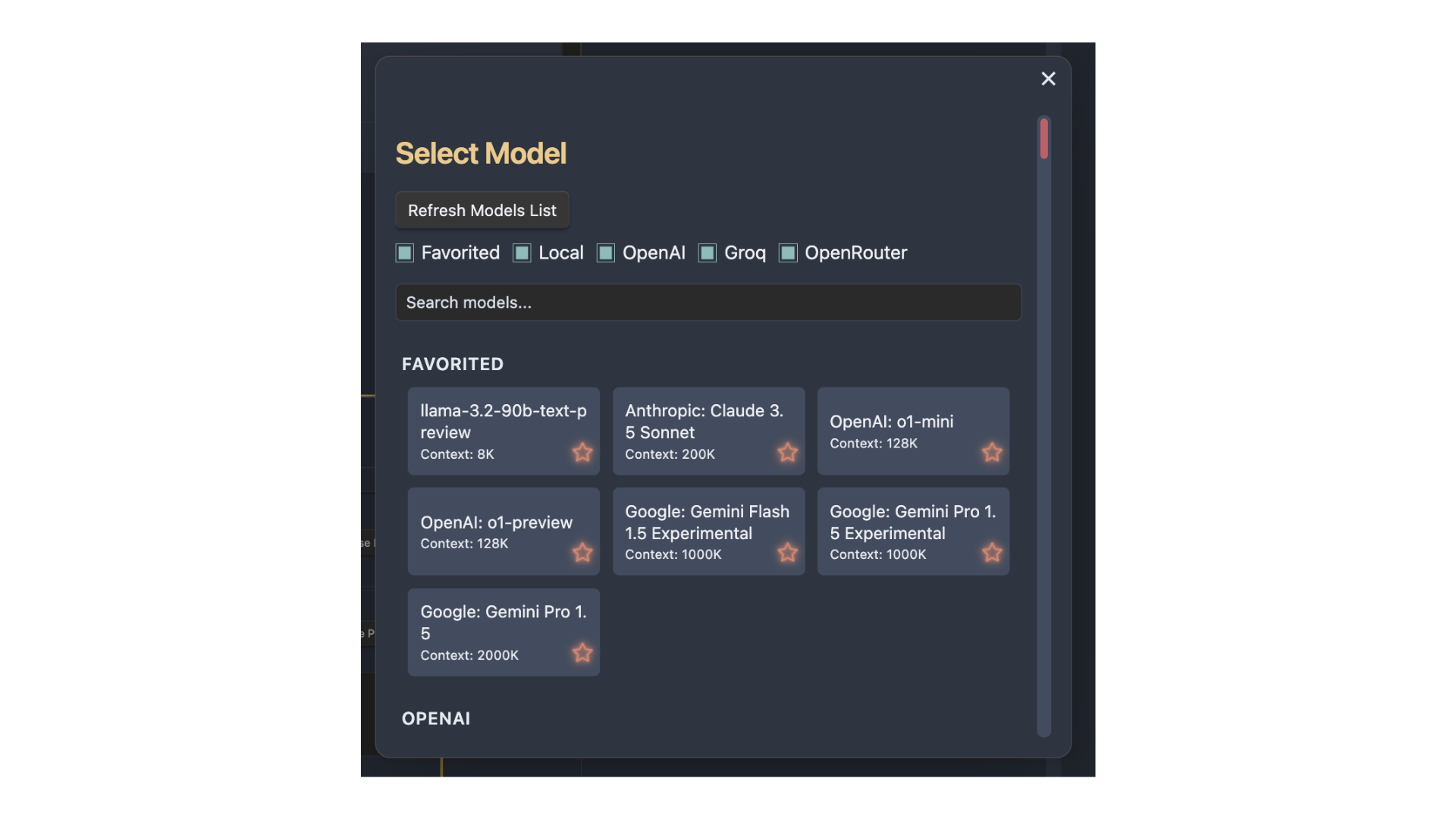Viewport: 1456px width, 819px height.
Task: Select the OpenAI: o1-mini model
Action: click(913, 431)
